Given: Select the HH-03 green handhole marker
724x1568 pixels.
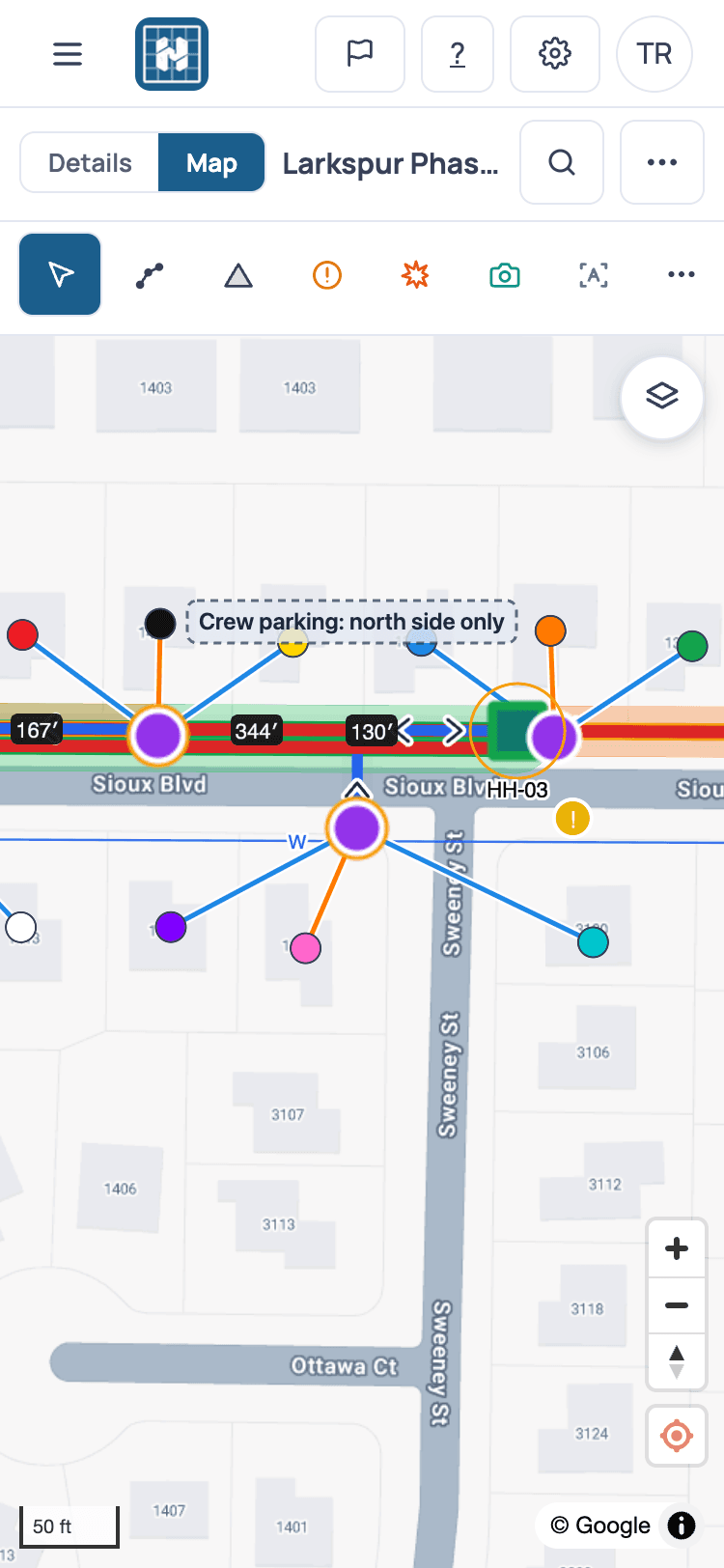Looking at the screenshot, I should [x=513, y=731].
